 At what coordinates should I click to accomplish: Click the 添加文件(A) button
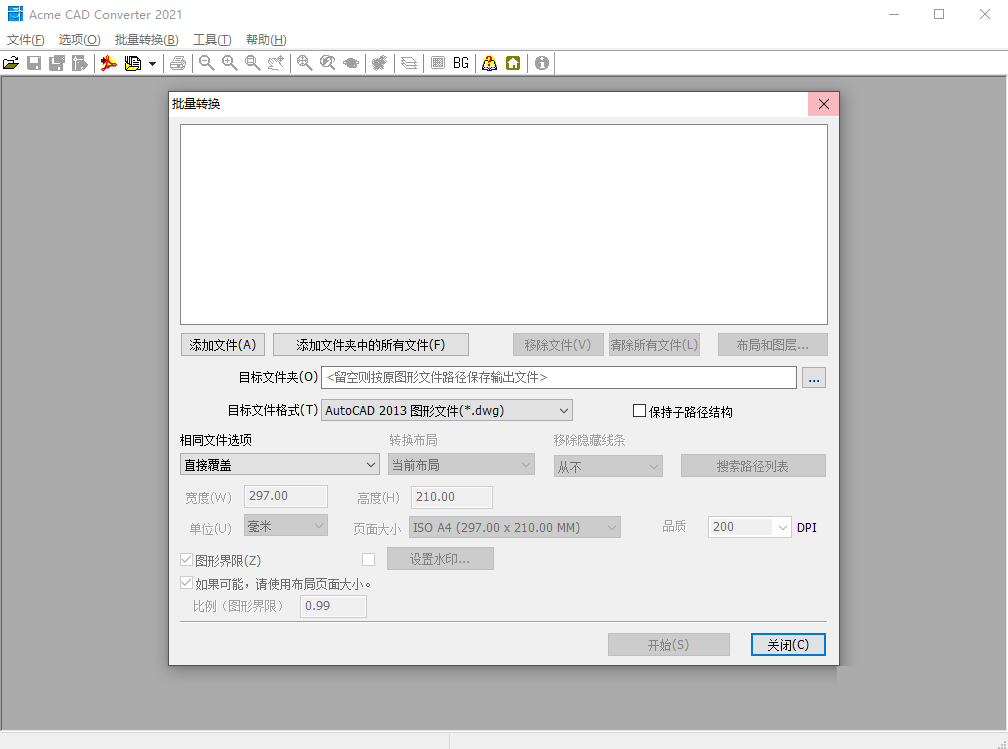coord(222,345)
